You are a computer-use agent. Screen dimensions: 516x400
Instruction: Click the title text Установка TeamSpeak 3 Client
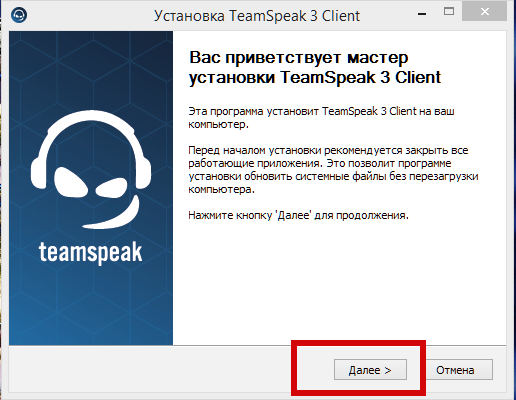[x=257, y=16]
